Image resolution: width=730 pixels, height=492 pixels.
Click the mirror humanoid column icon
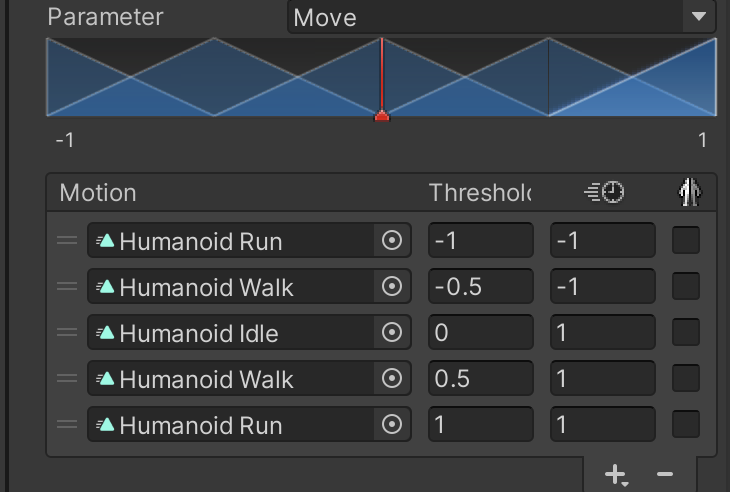pyautogui.click(x=686, y=193)
